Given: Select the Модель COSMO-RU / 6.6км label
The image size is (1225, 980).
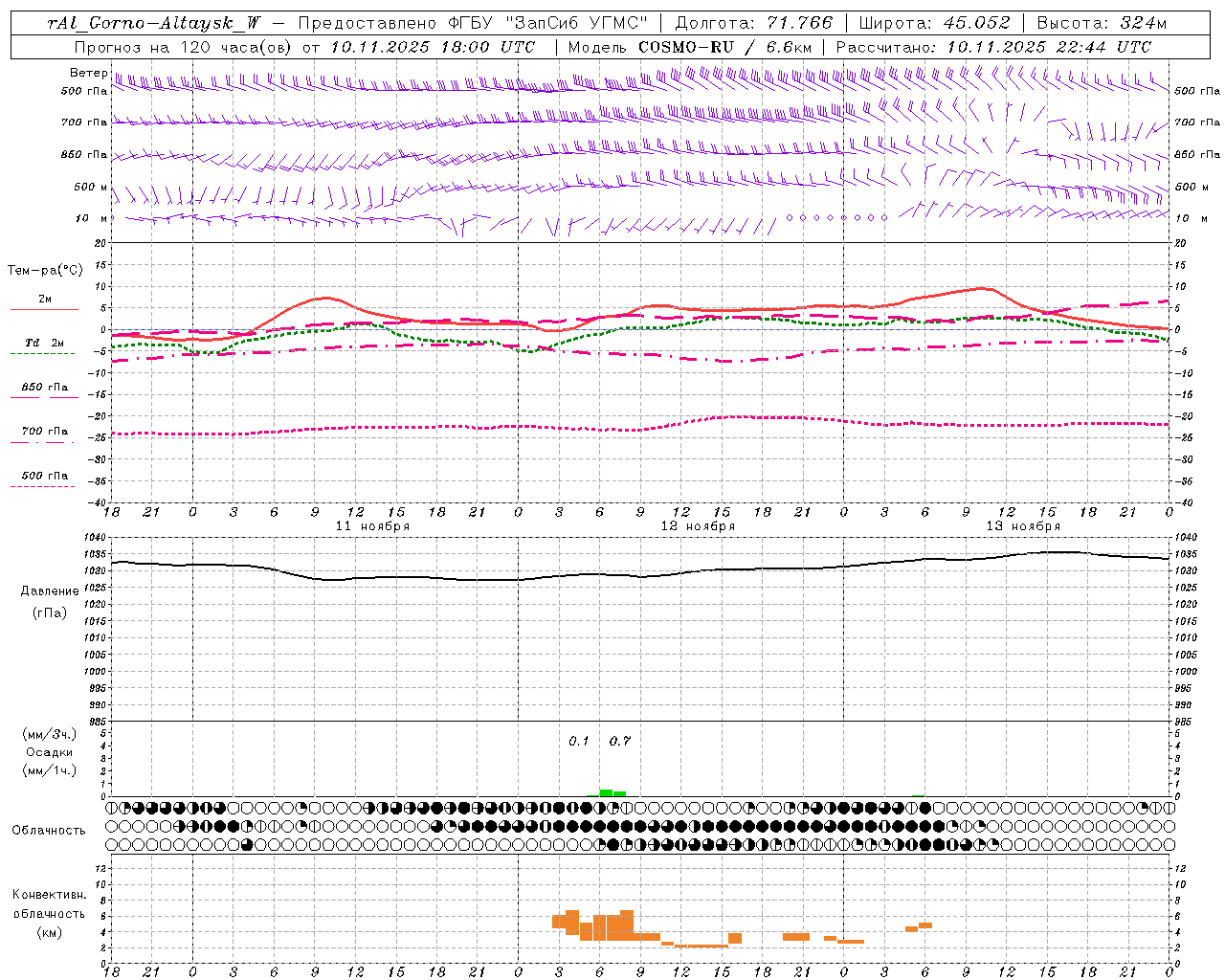Looking at the screenshot, I should [x=690, y=47].
